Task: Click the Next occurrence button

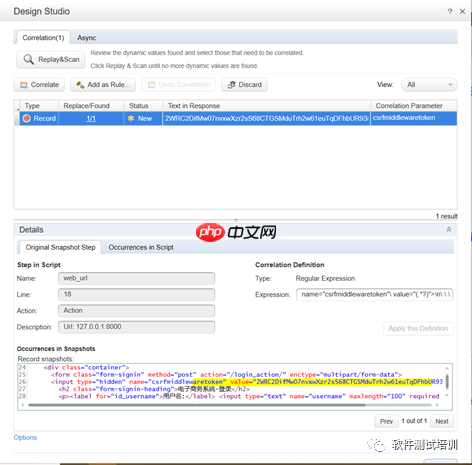Action: click(442, 421)
